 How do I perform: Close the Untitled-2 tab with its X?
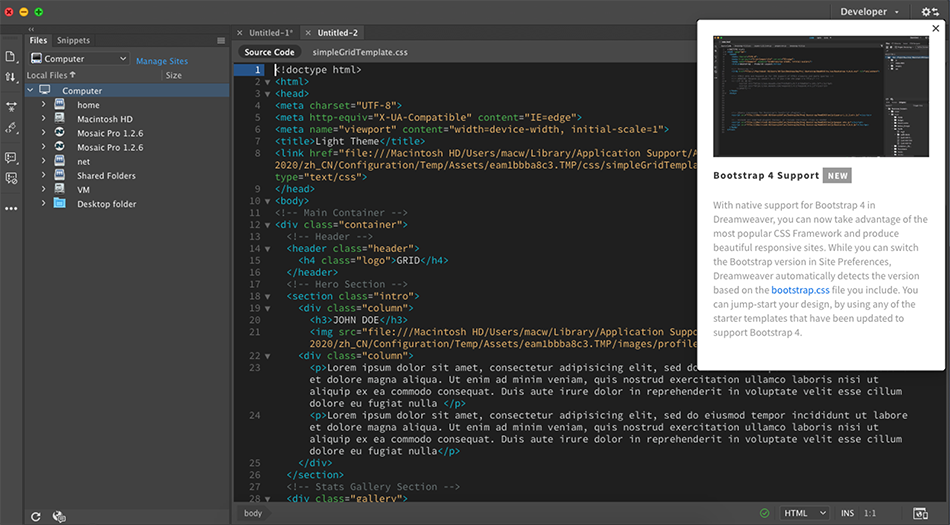tap(308, 33)
